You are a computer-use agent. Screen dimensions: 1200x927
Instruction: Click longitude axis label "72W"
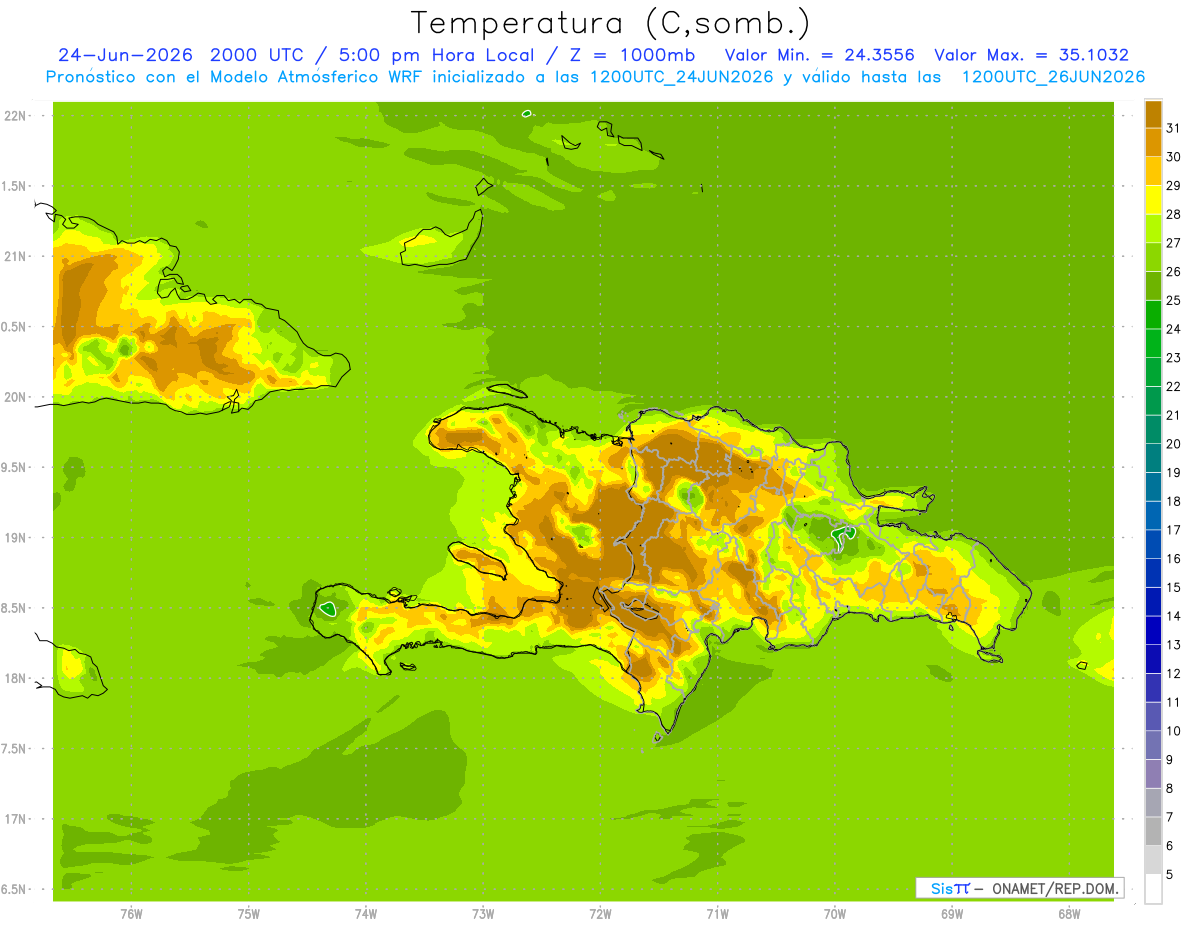(x=600, y=913)
